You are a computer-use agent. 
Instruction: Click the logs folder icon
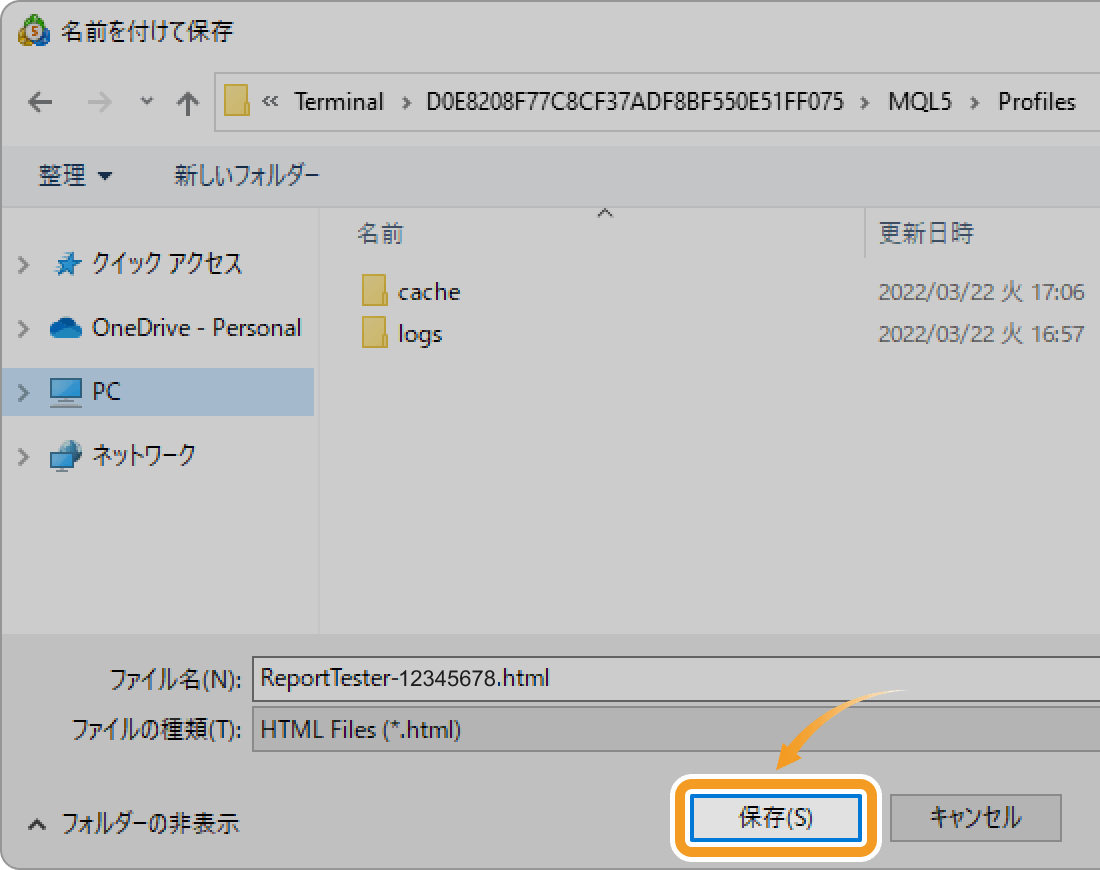coord(375,332)
